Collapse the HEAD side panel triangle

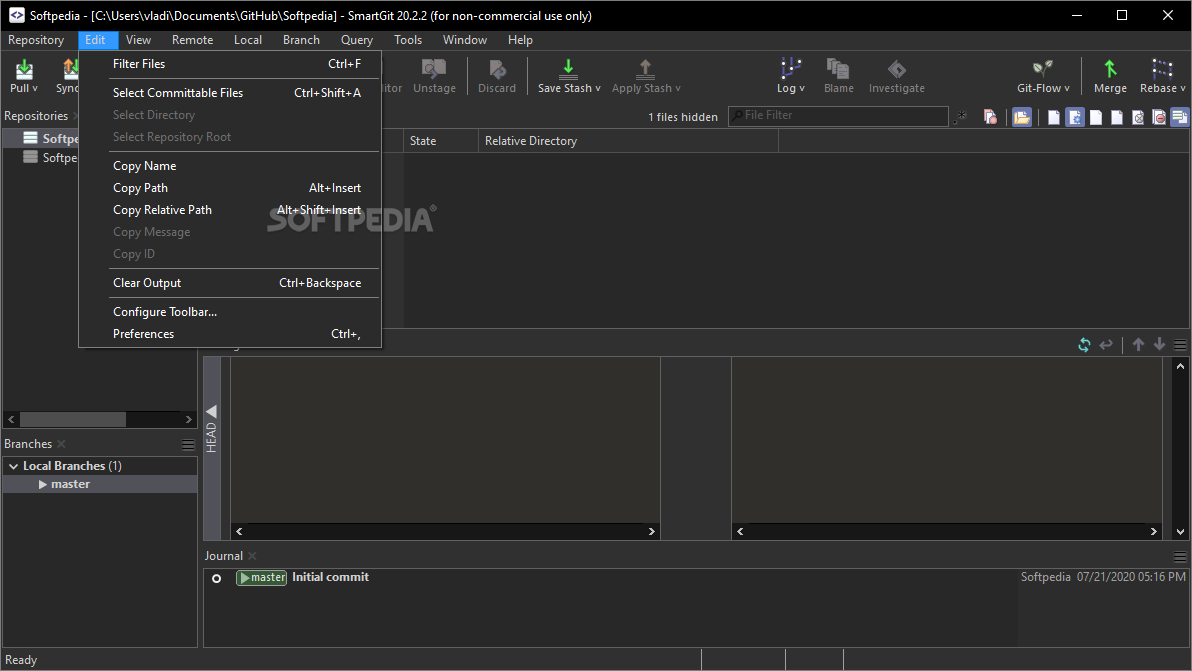click(211, 411)
